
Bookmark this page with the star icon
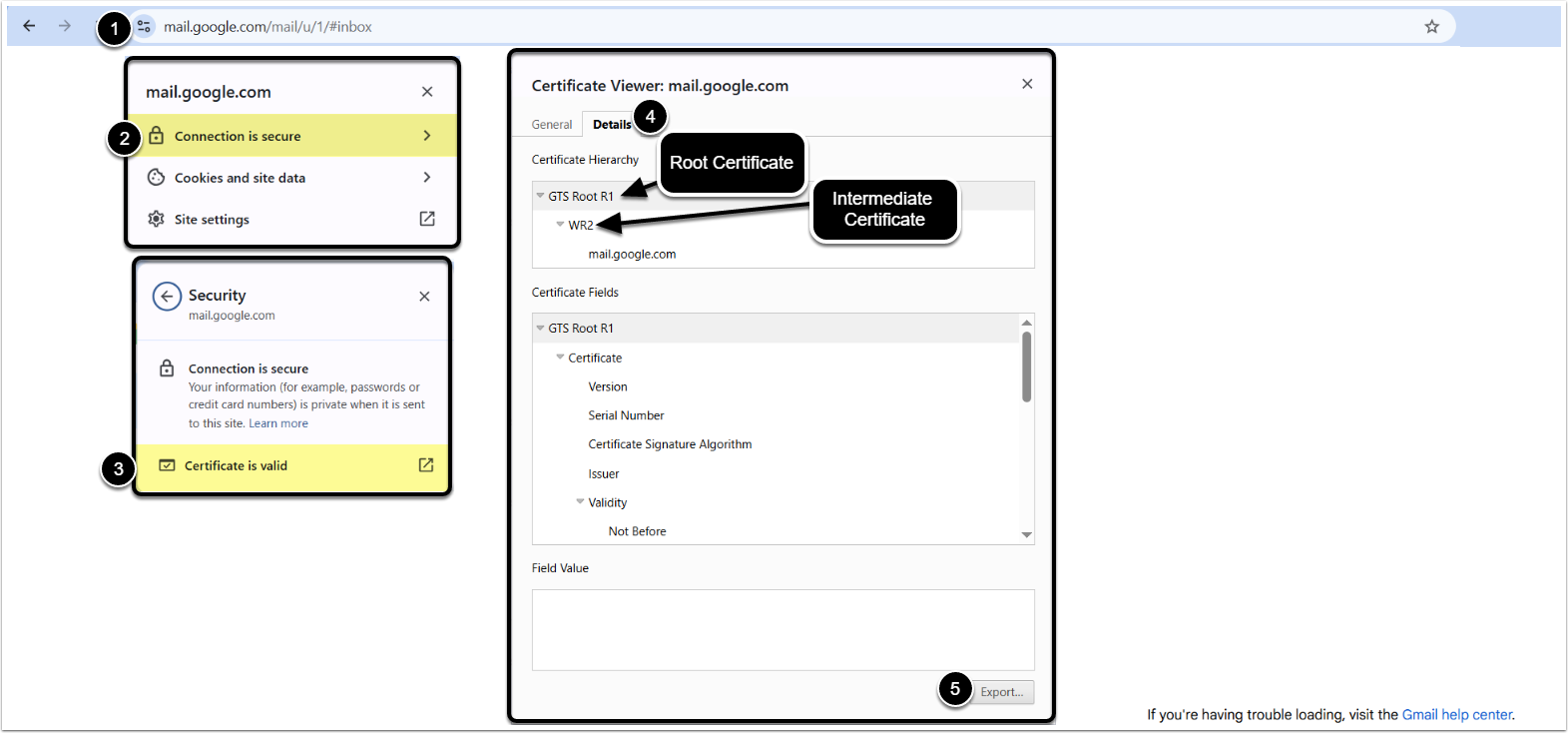point(1432,27)
